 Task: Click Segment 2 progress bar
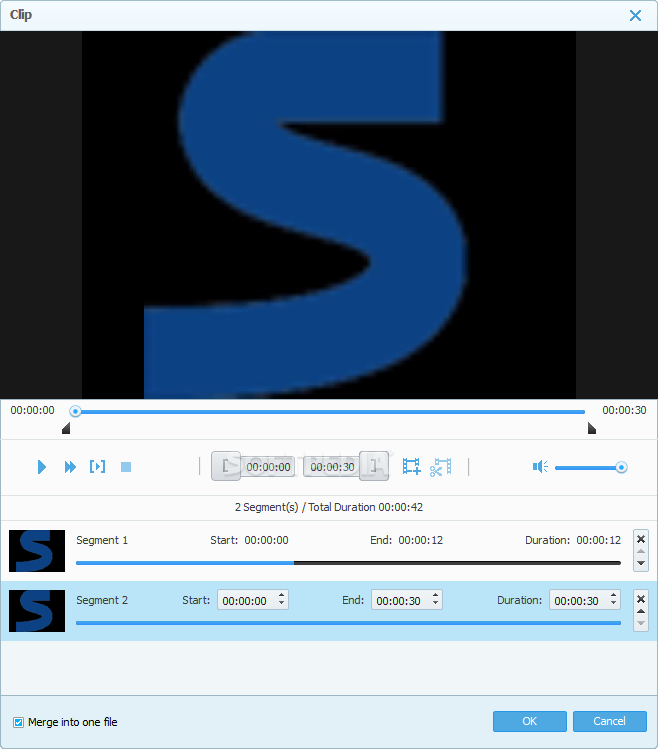(x=348, y=623)
